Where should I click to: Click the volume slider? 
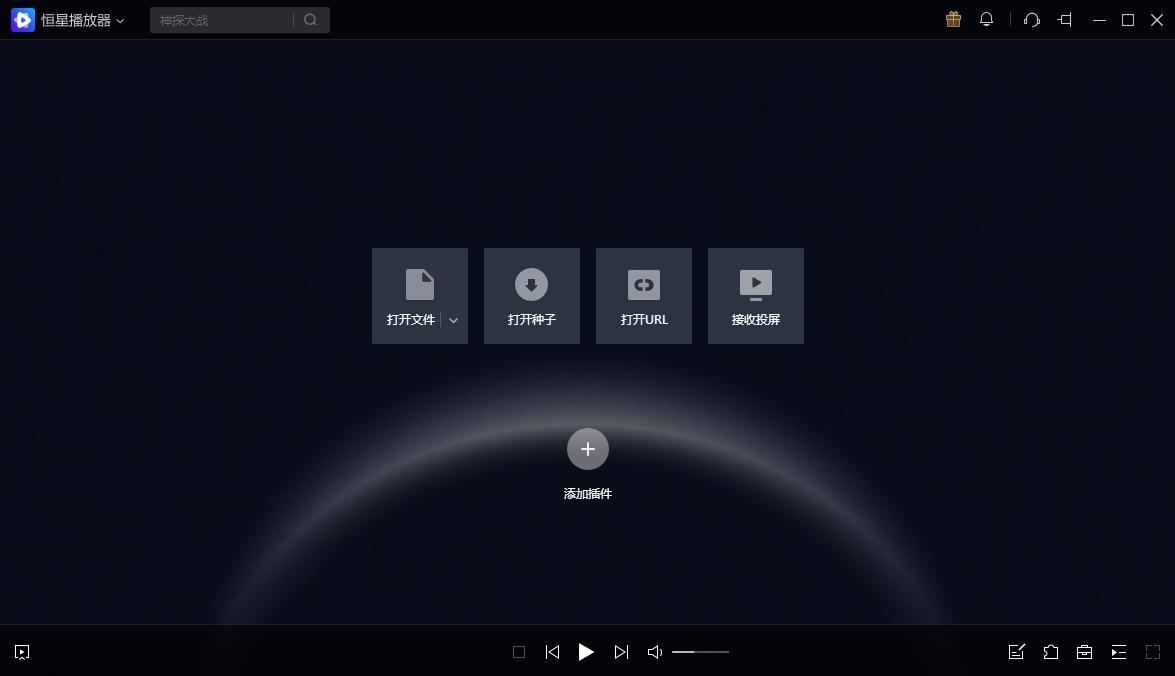click(x=700, y=652)
